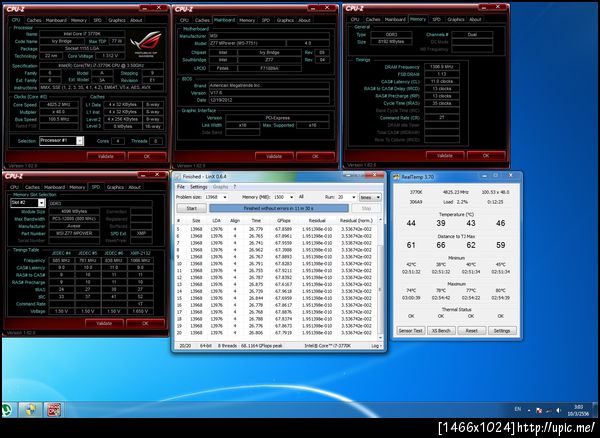Click the RealTemp title bar icon
Viewport: 600px width, 438px height.
click(x=397, y=177)
